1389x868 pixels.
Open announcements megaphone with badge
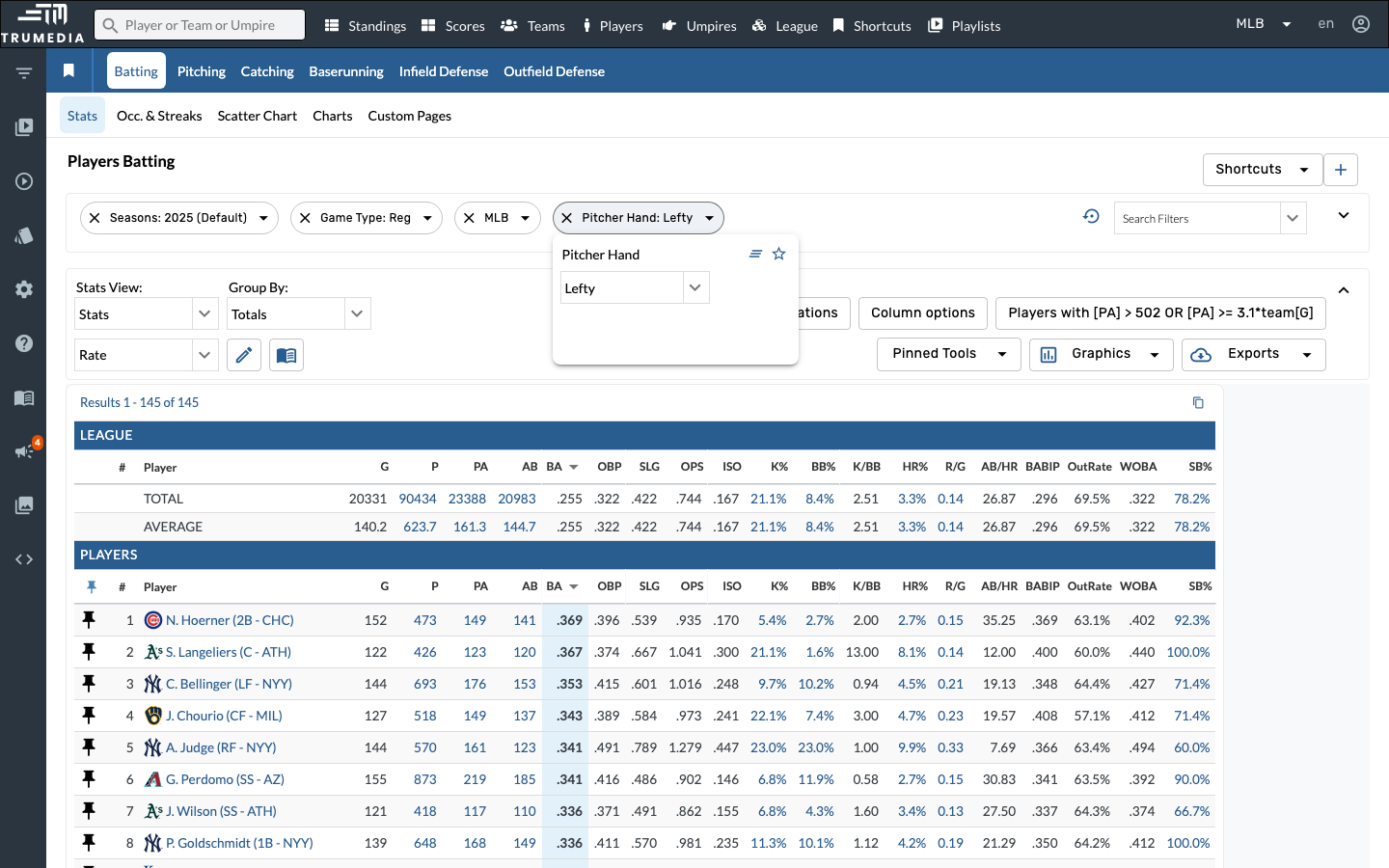coord(26,449)
